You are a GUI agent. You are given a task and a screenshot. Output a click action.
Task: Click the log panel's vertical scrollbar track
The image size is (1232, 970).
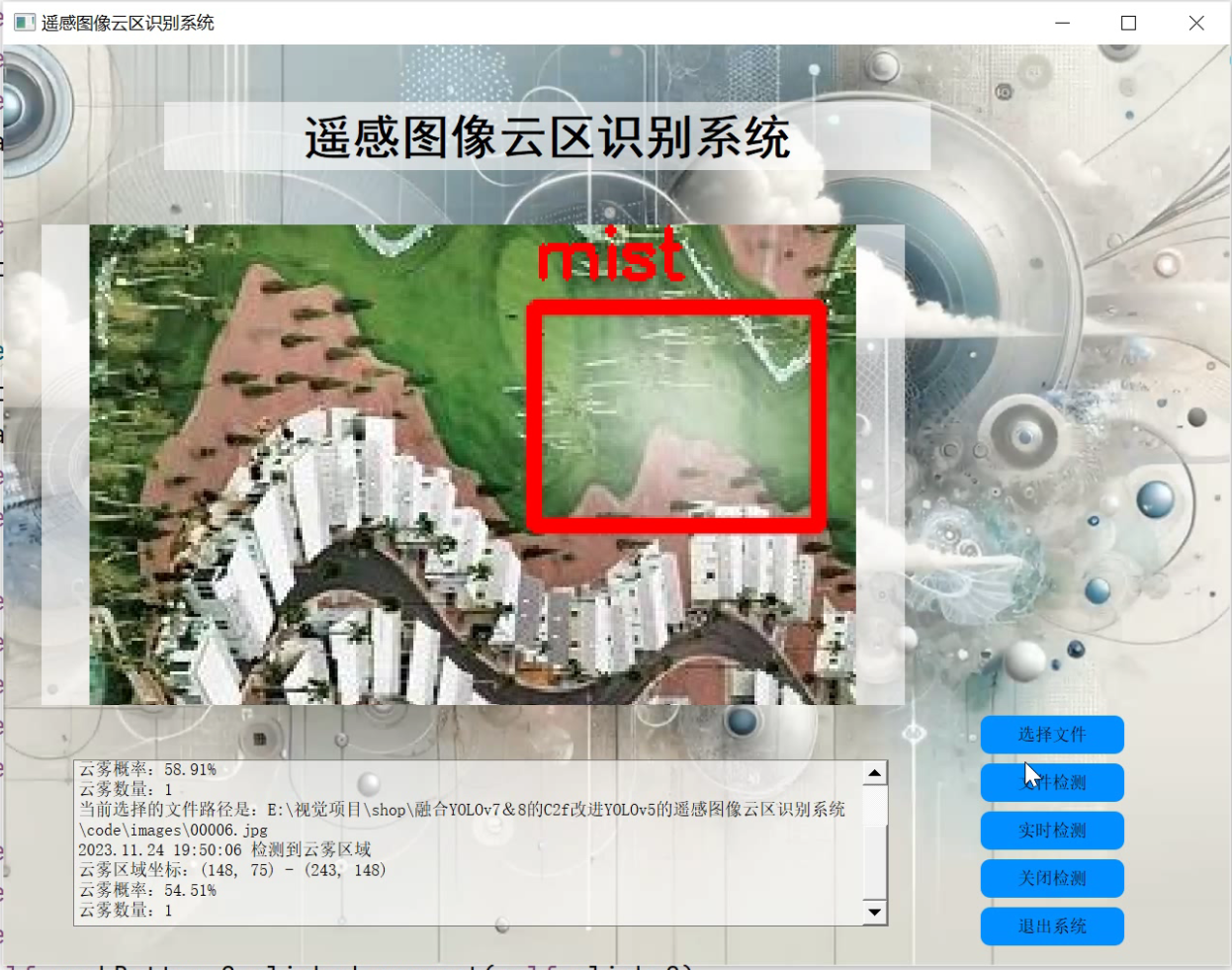click(x=875, y=842)
